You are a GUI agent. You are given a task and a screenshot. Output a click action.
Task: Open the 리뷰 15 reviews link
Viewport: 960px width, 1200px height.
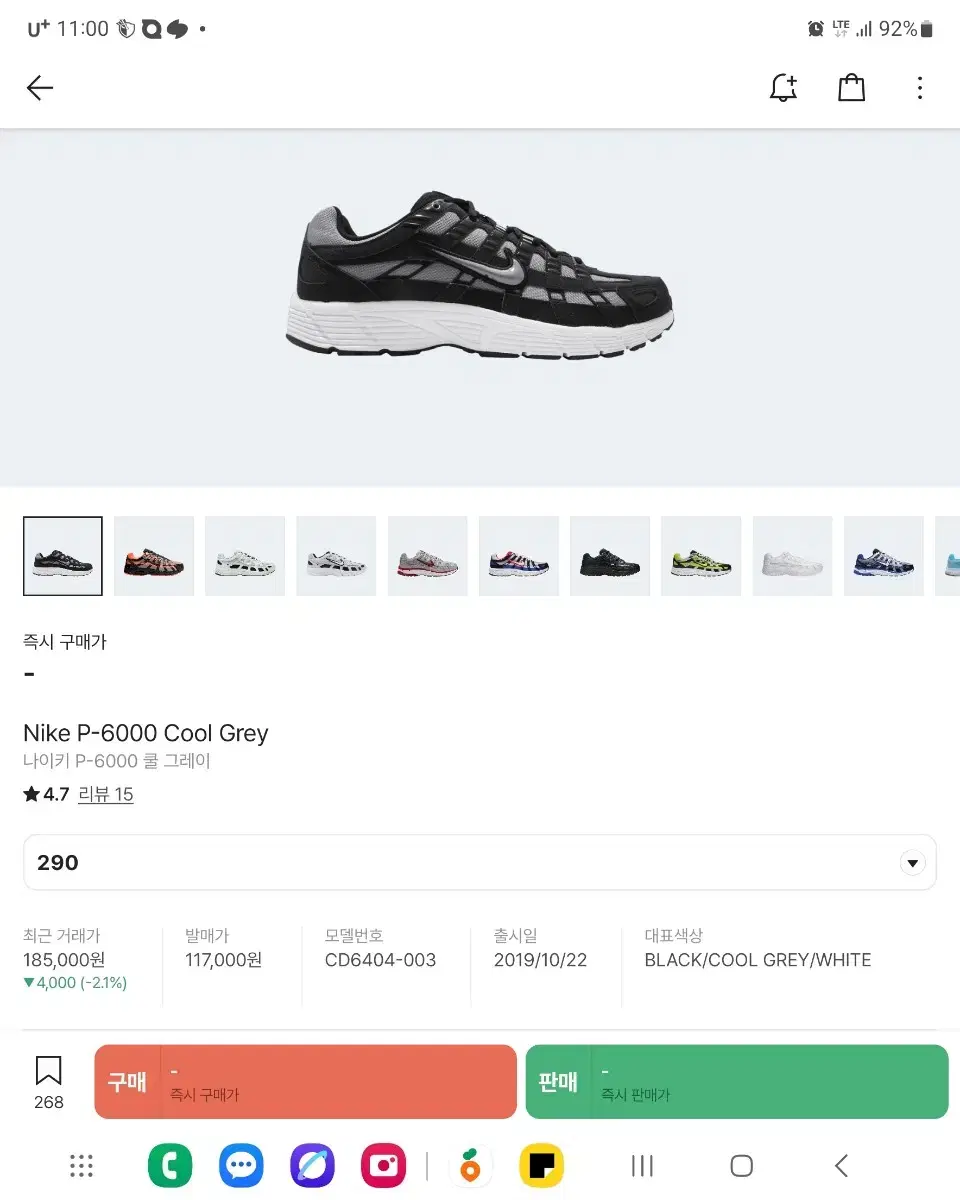(x=106, y=794)
